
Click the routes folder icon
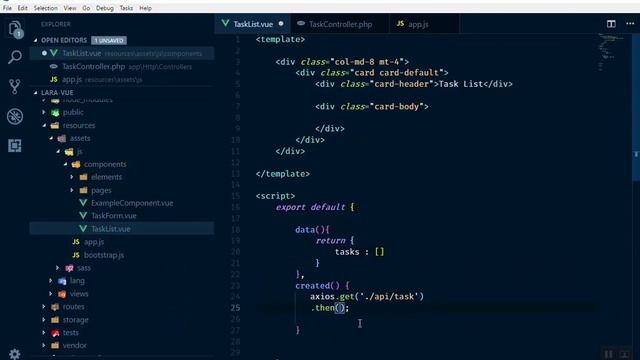coord(55,307)
